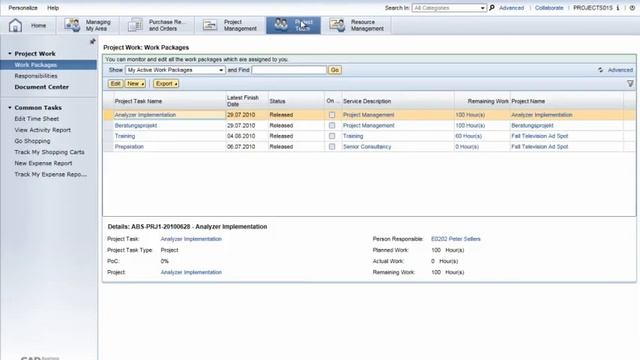
Task: Open the Export button menu
Action: [x=166, y=84]
